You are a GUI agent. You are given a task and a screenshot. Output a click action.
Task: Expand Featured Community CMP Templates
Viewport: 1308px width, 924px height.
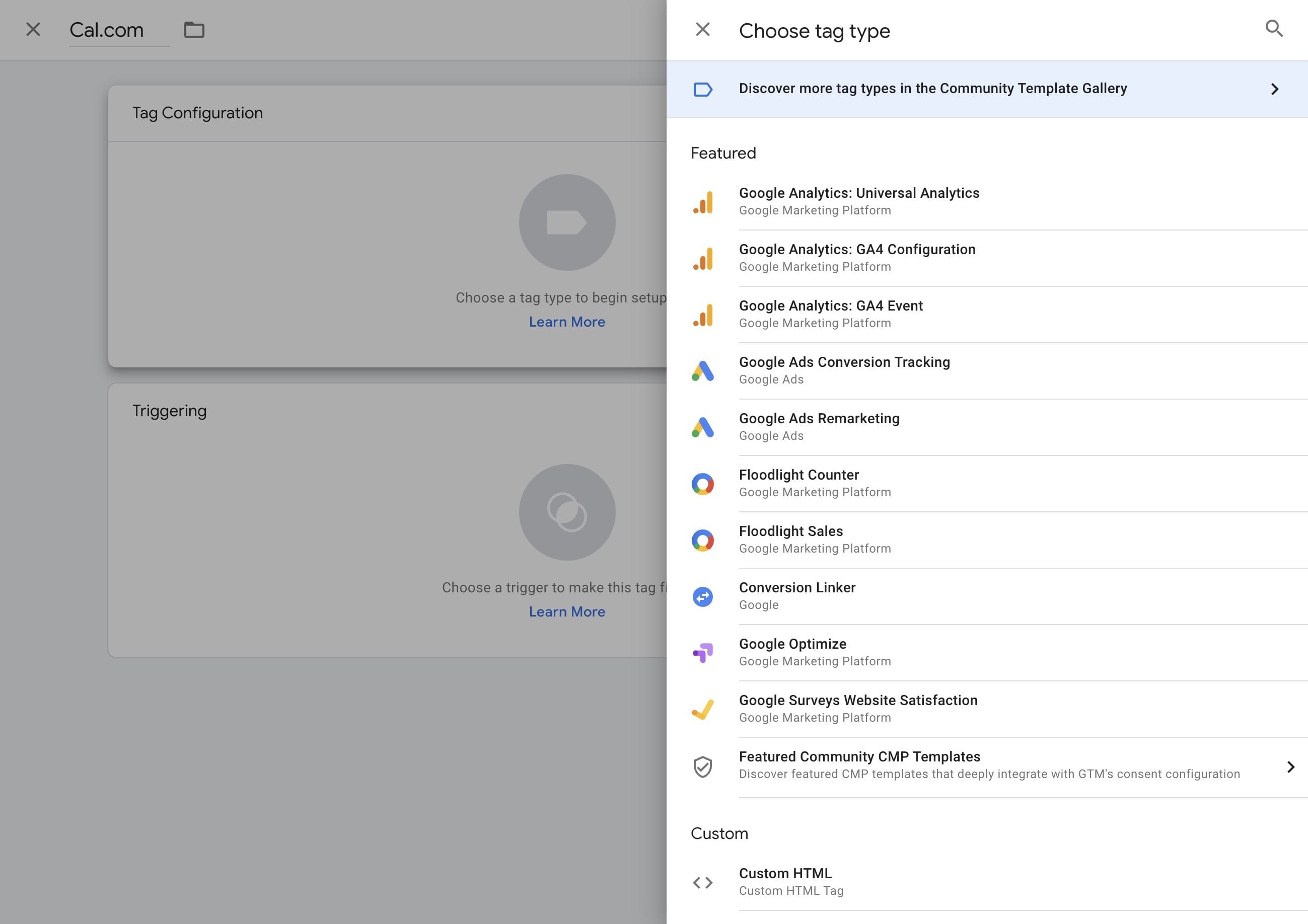[x=1290, y=767]
